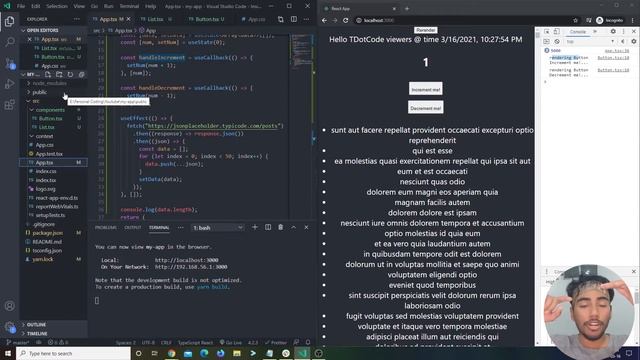Open the Source Control view
640x360 pixels.
[x=9, y=63]
